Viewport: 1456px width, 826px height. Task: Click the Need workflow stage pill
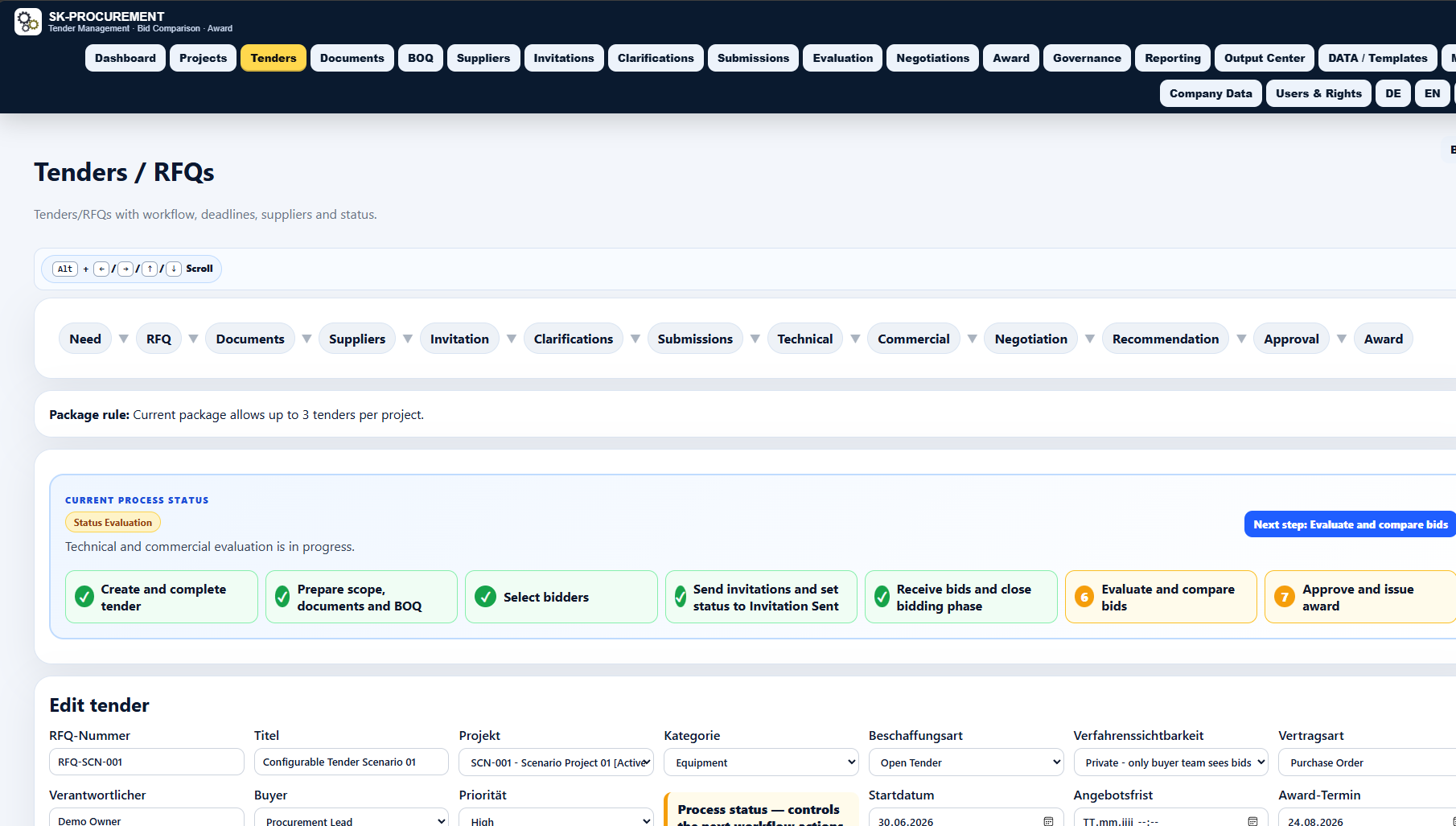tap(85, 339)
